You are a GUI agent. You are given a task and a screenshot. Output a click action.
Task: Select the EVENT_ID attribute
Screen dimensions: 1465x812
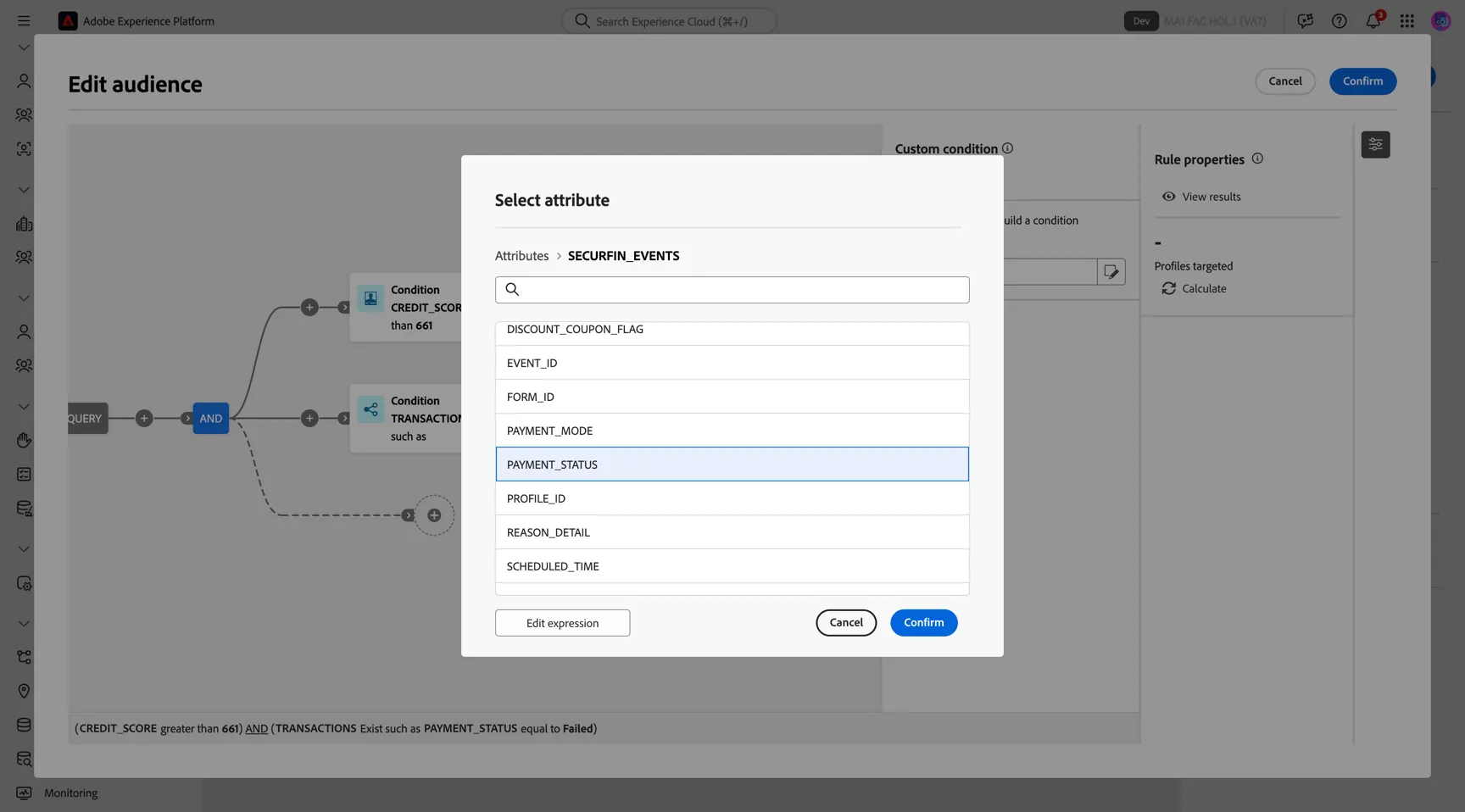click(x=732, y=363)
